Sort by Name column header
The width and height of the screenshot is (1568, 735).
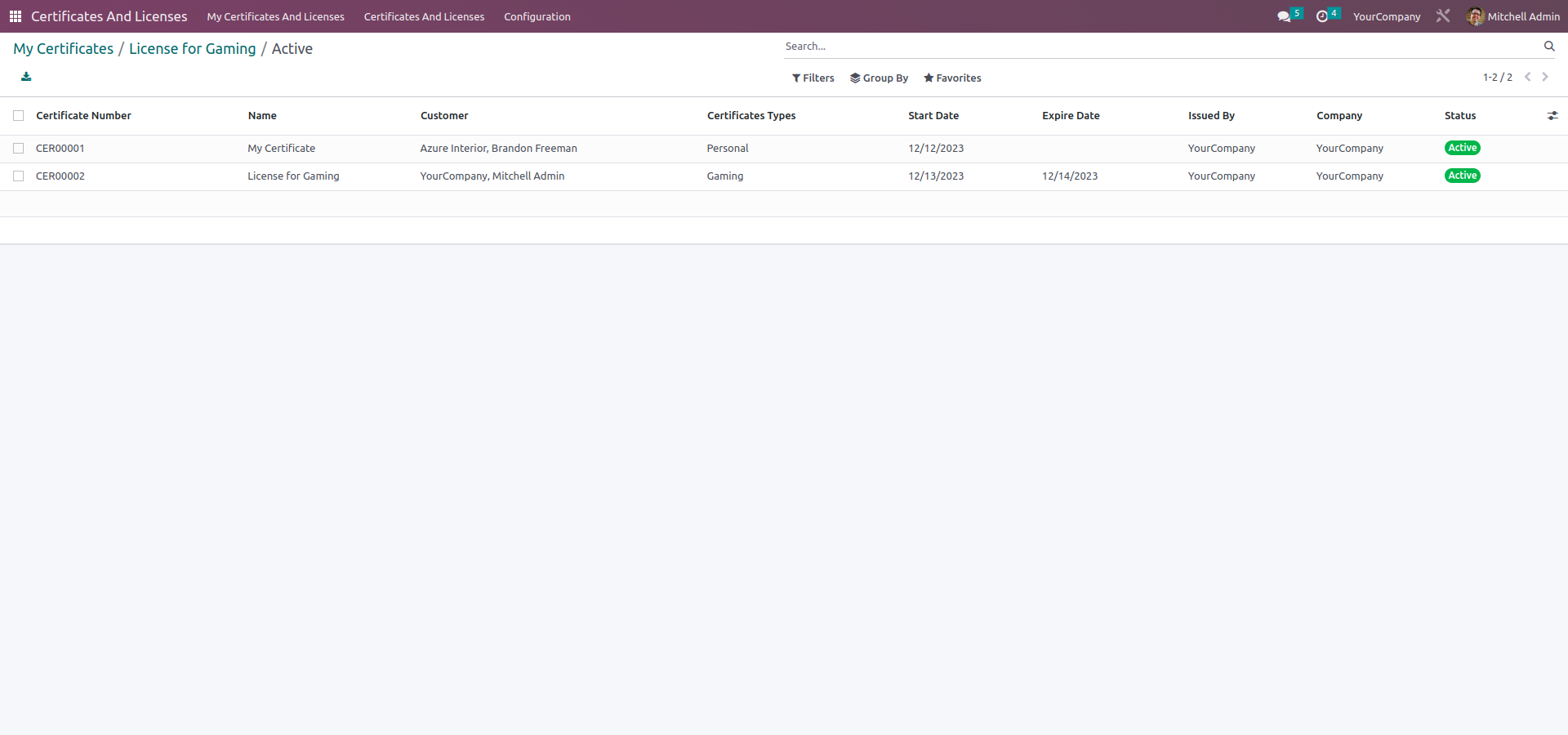point(262,116)
